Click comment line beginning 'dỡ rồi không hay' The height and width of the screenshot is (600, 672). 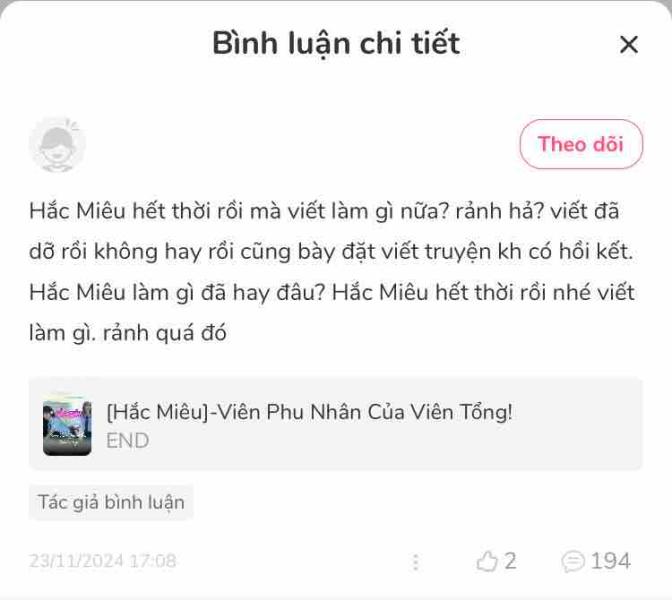[x=331, y=252]
